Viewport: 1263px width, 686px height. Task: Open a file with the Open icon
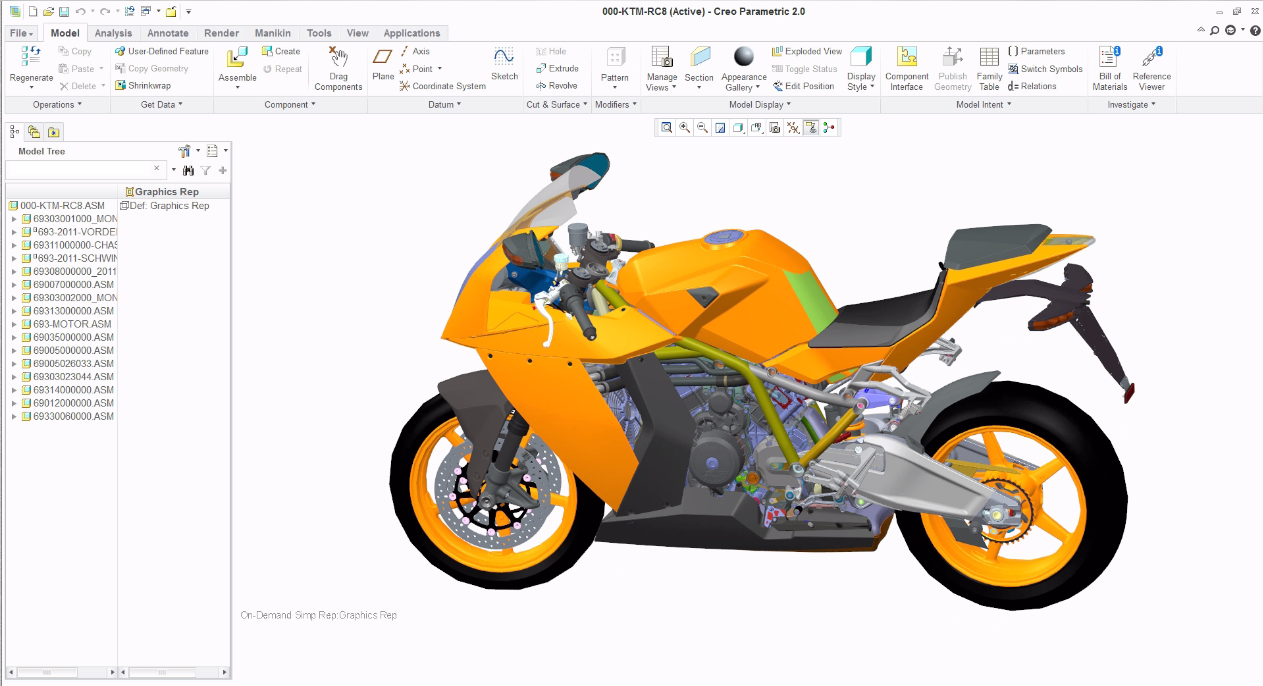[x=47, y=11]
